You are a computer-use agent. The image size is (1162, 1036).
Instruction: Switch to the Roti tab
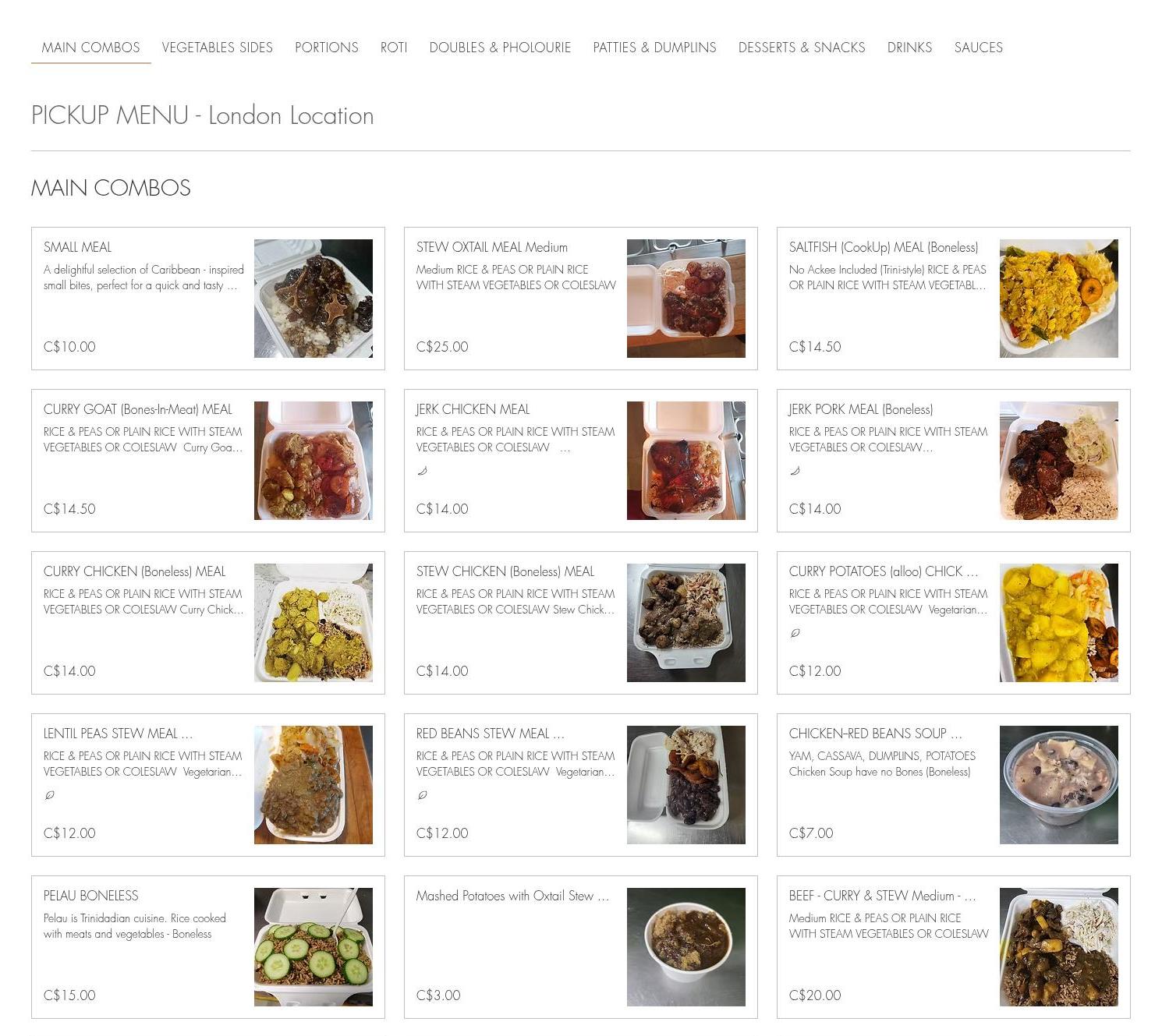[x=394, y=48]
